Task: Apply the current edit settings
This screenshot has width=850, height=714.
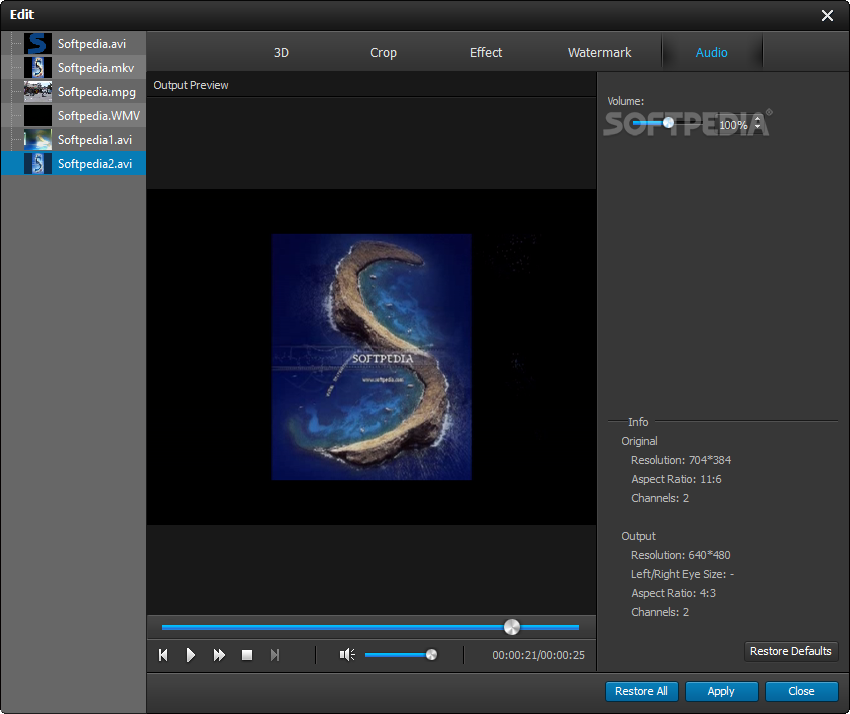Action: tap(720, 691)
